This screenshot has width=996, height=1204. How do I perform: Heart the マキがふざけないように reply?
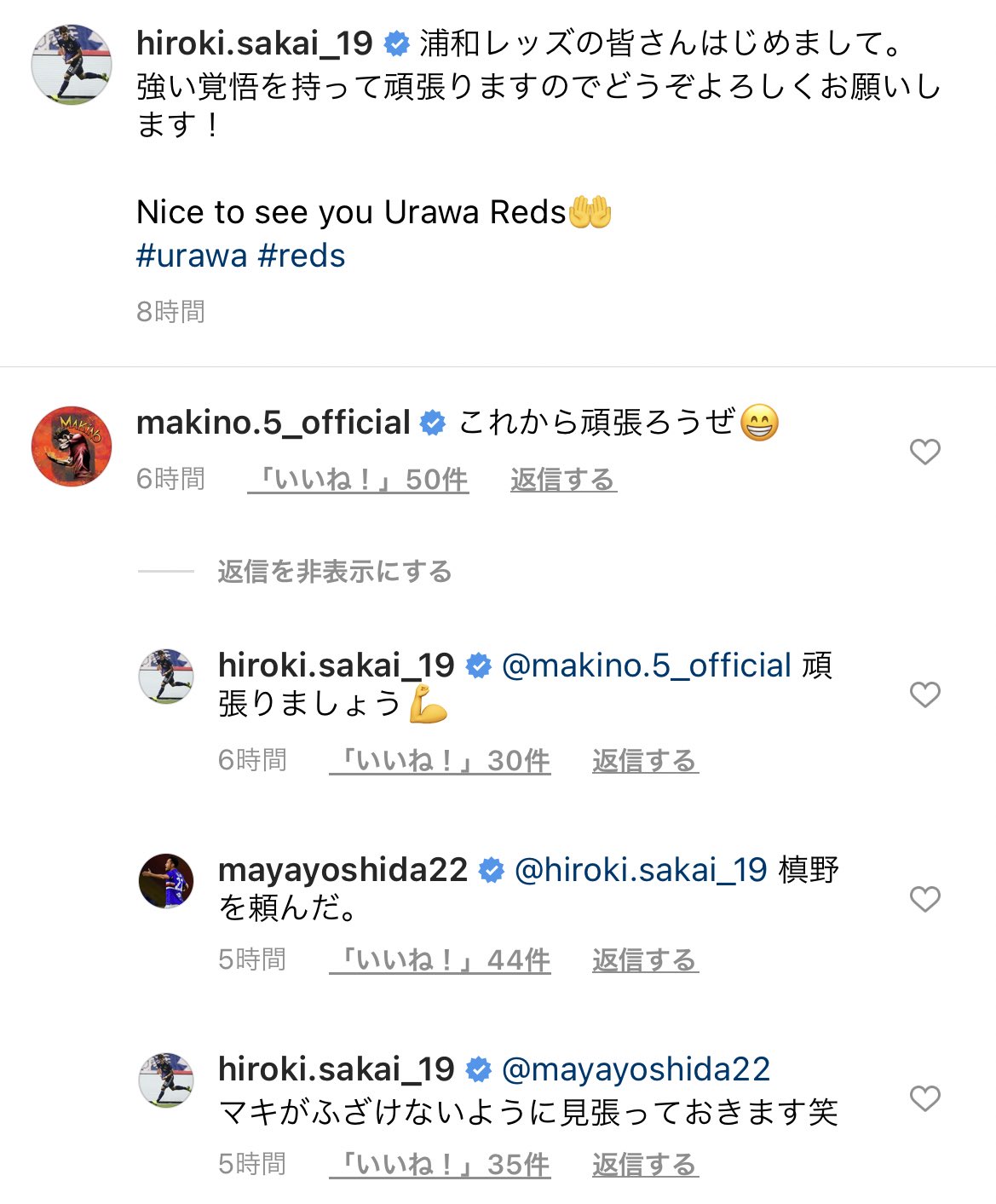click(924, 1098)
